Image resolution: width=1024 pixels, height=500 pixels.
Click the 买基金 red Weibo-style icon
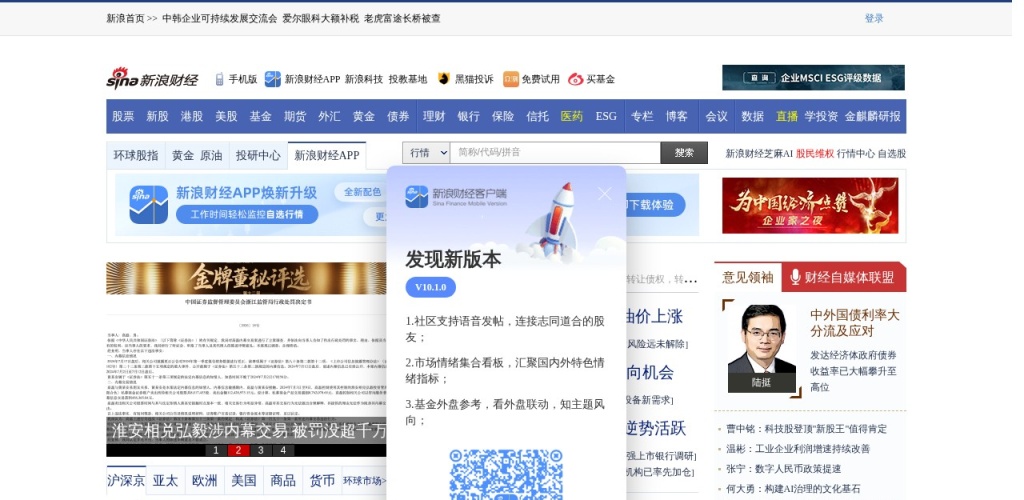(x=575, y=79)
